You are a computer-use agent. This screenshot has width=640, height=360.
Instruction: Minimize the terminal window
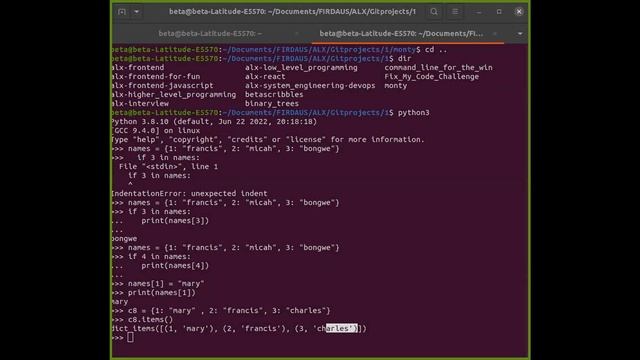tap(478, 12)
